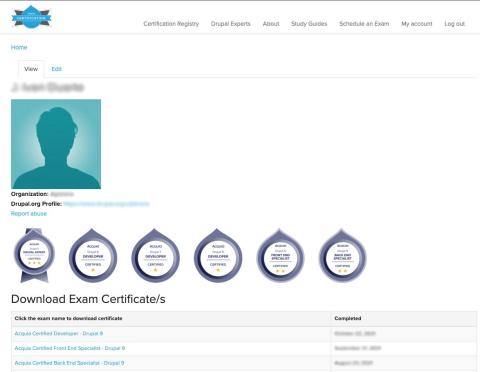Click the Download Exam Certificate/s heading
The width and height of the screenshot is (480, 372).
88,299
